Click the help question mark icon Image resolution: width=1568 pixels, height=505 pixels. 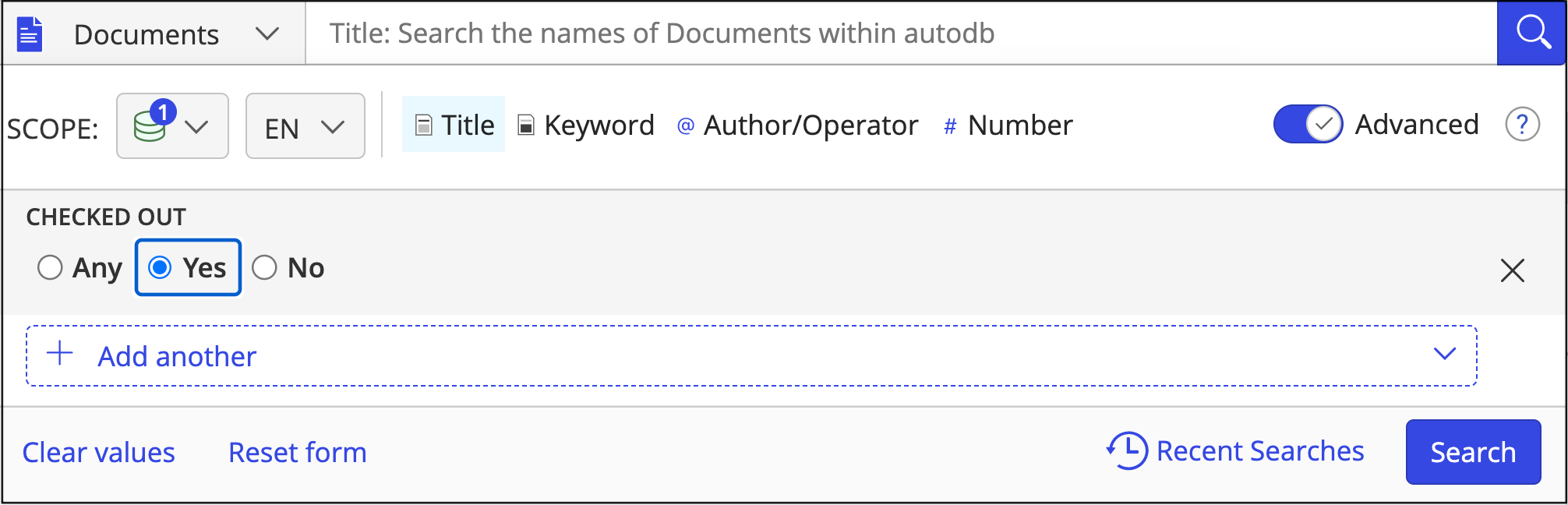point(1522,125)
